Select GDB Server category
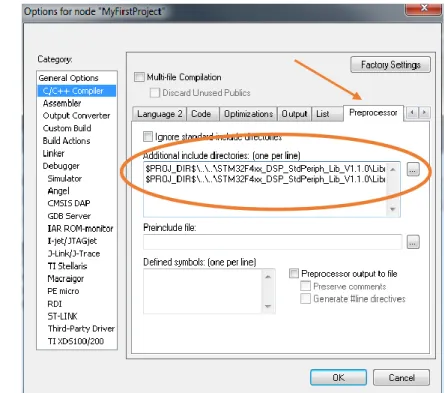The image size is (445, 393). 69,216
